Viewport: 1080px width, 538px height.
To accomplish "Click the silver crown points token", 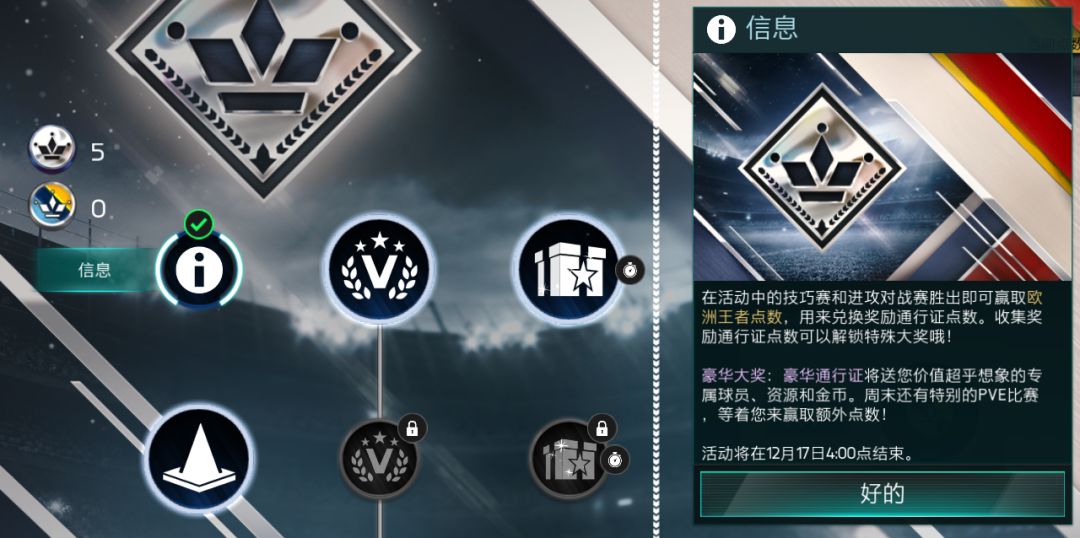I will point(52,149).
